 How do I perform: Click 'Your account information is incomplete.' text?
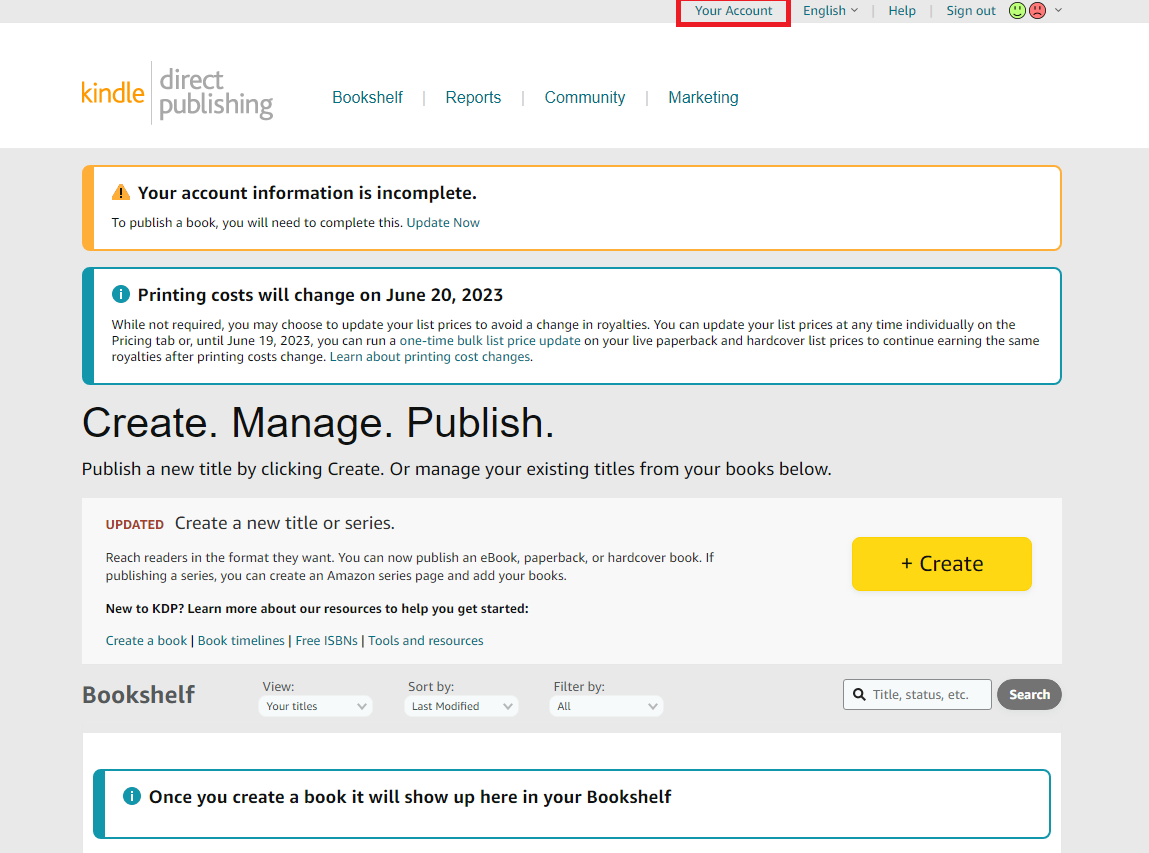click(307, 193)
